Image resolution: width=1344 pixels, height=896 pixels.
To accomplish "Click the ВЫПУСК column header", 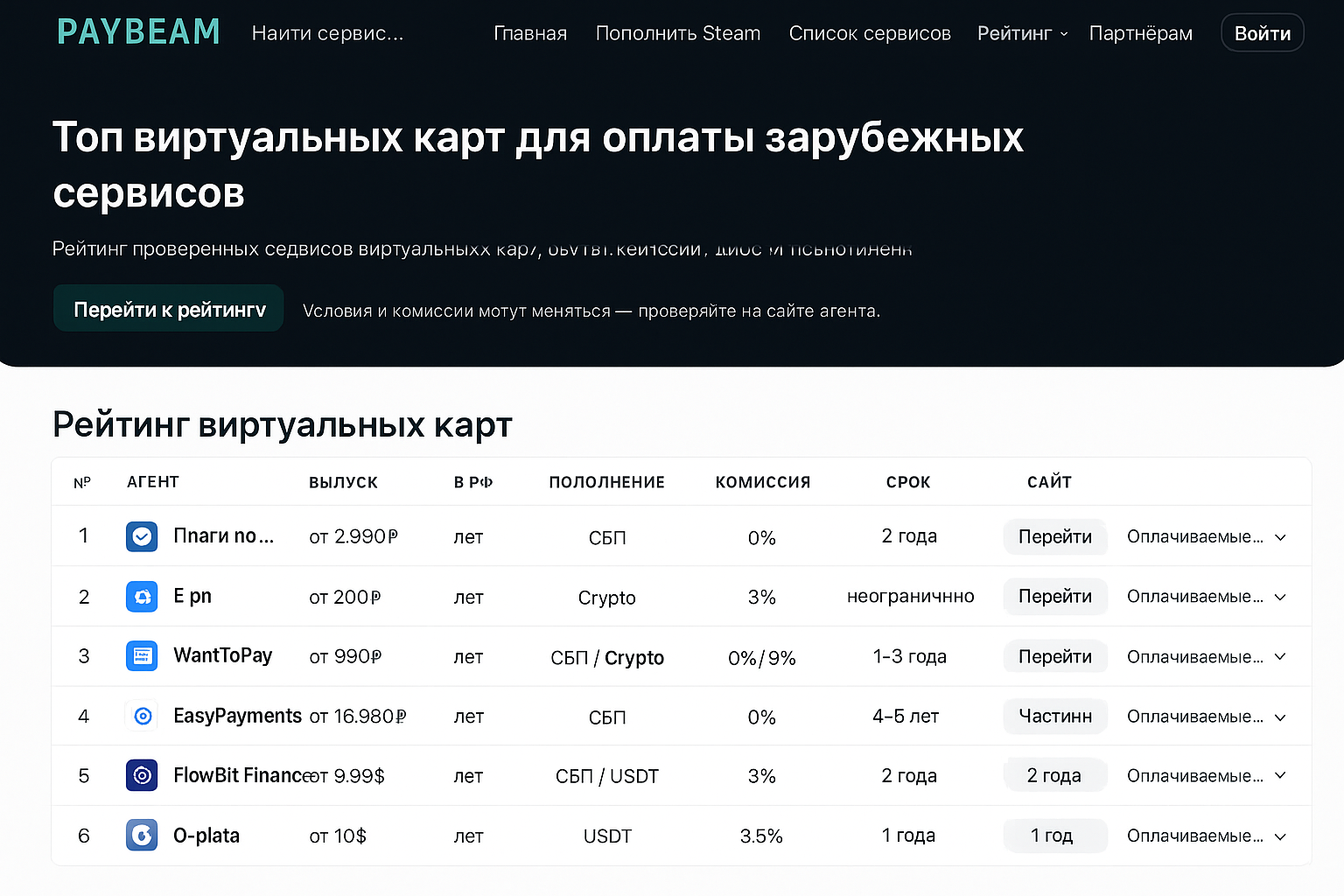I will point(343,482).
